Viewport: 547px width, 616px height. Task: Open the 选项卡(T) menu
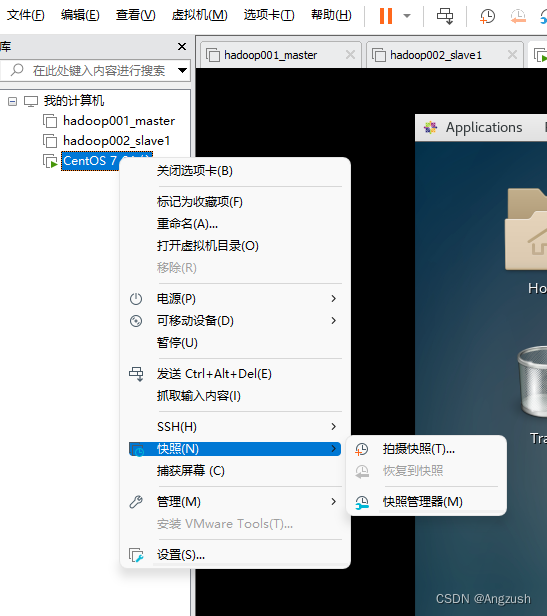tap(269, 15)
